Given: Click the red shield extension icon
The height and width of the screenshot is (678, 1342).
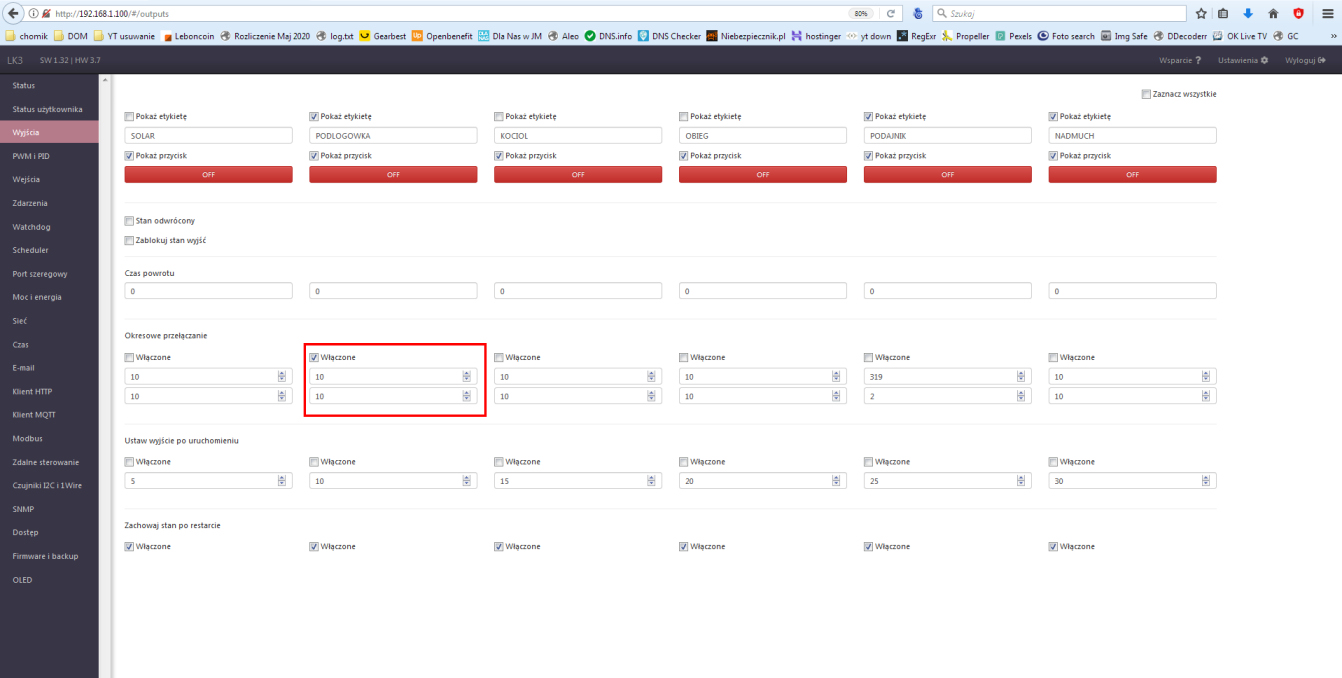Looking at the screenshot, I should point(1298,14).
